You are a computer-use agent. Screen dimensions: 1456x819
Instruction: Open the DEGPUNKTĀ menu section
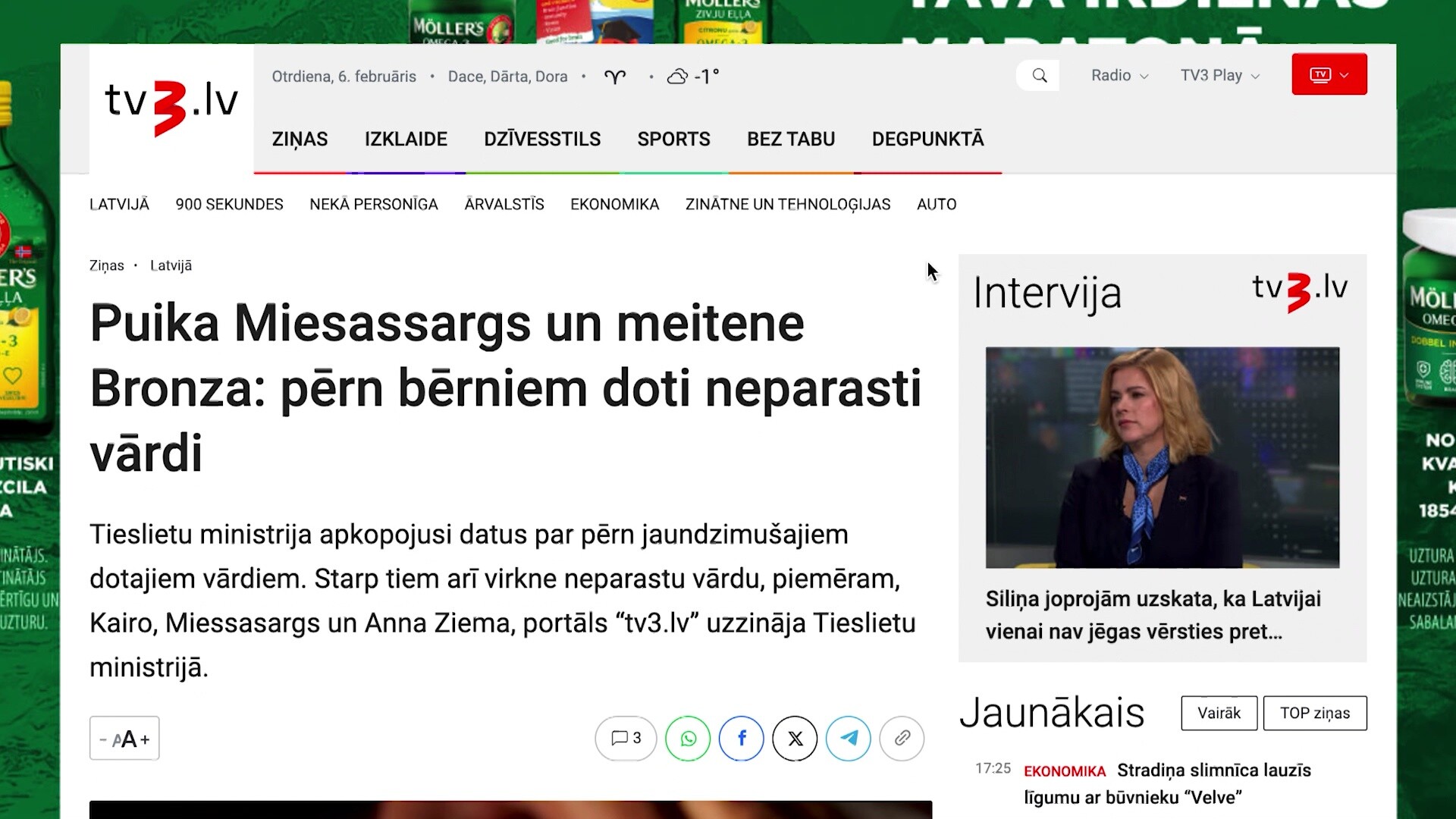pos(927,139)
